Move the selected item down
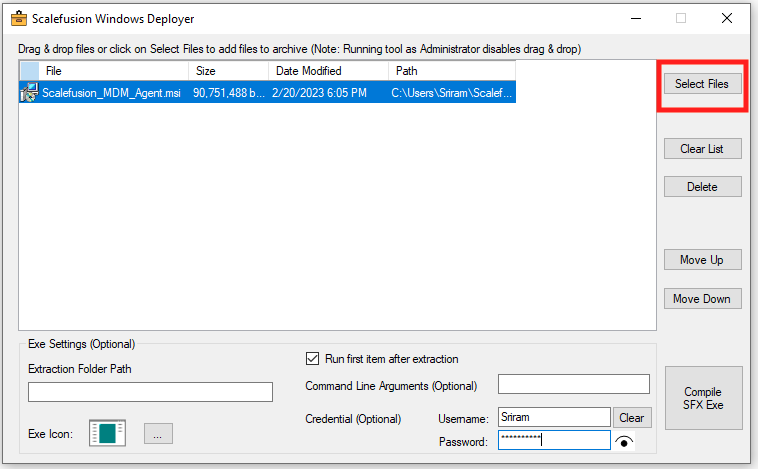The width and height of the screenshot is (758, 469). [x=702, y=299]
